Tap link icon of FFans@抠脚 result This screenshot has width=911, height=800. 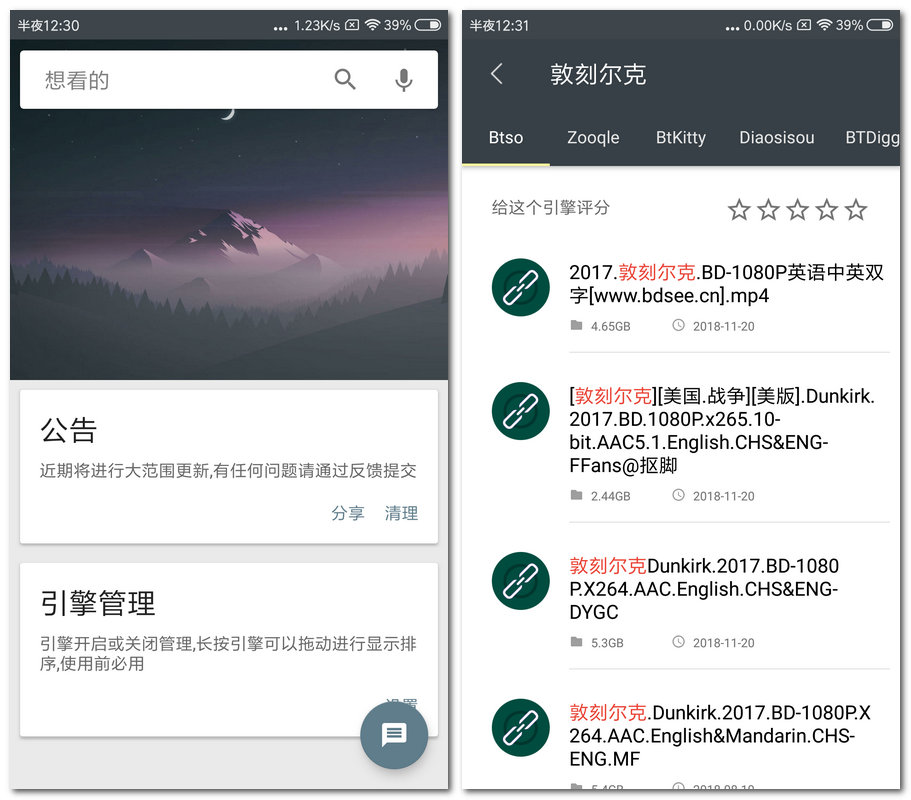[x=520, y=410]
